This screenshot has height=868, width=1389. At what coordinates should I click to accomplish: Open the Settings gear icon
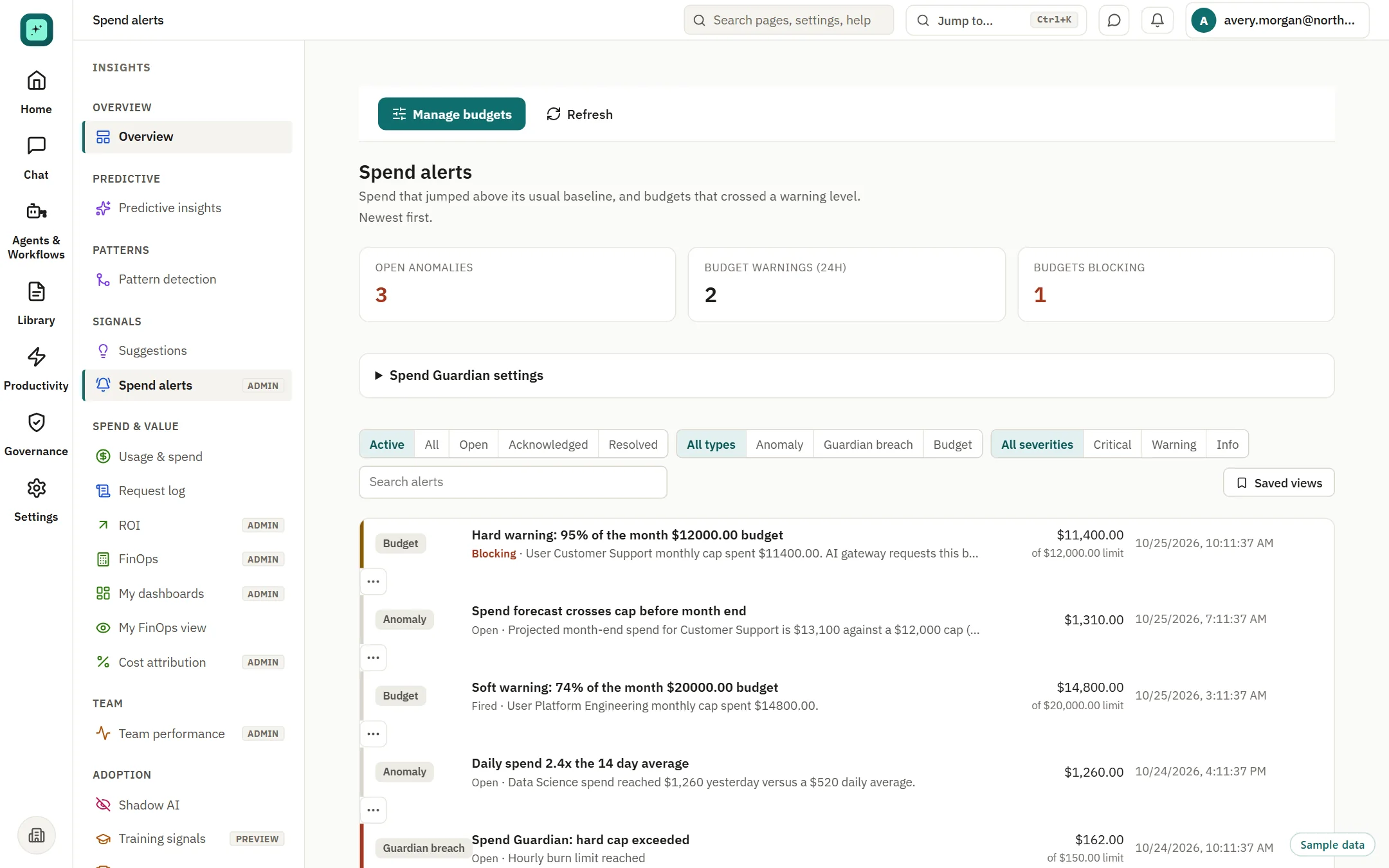pyautogui.click(x=36, y=488)
